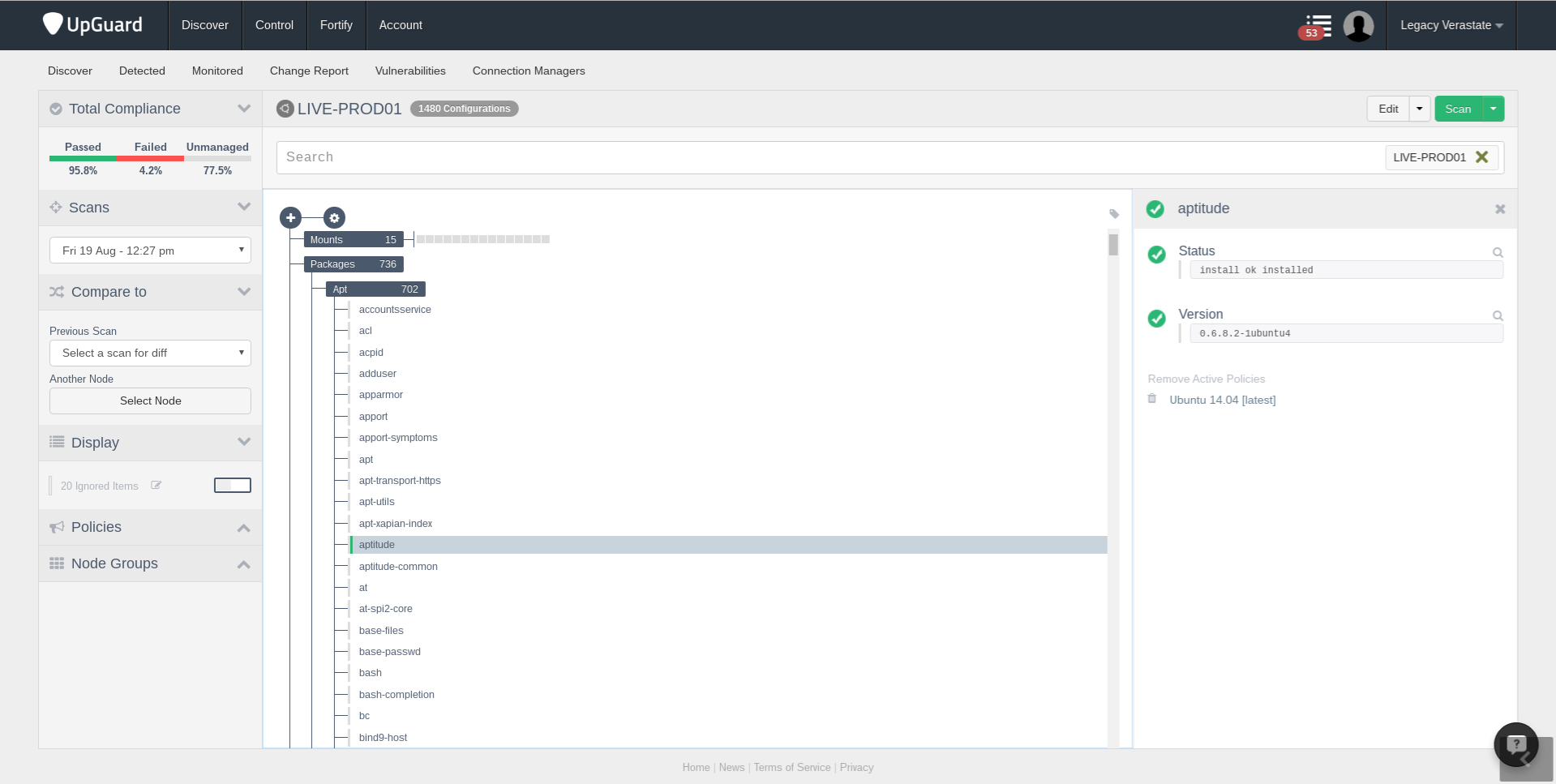Open the Edit button dropdown arrow
The width and height of the screenshot is (1556, 784).
(1420, 109)
